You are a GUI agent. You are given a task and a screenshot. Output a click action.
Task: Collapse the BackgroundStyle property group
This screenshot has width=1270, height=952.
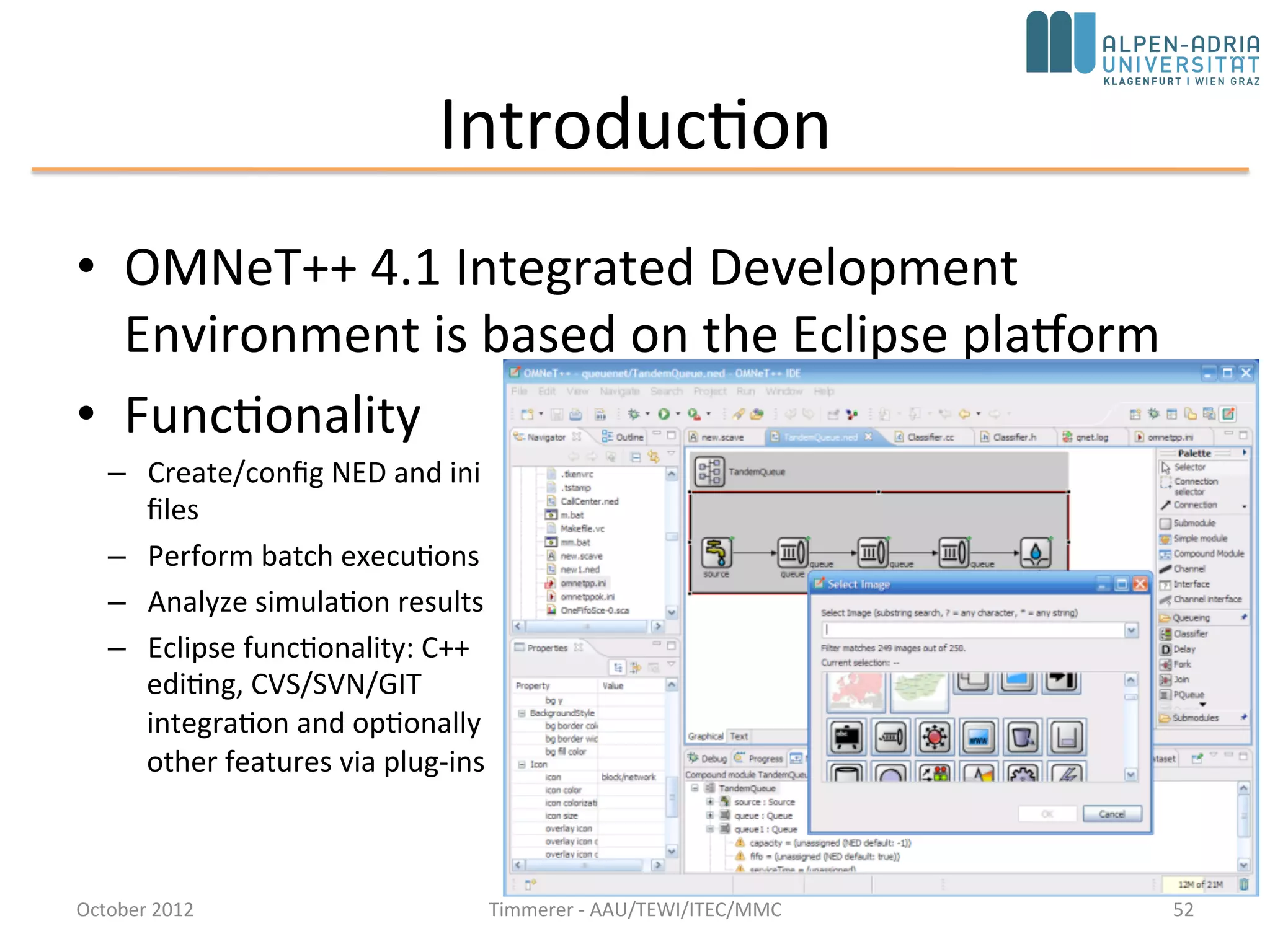pyautogui.click(x=522, y=713)
